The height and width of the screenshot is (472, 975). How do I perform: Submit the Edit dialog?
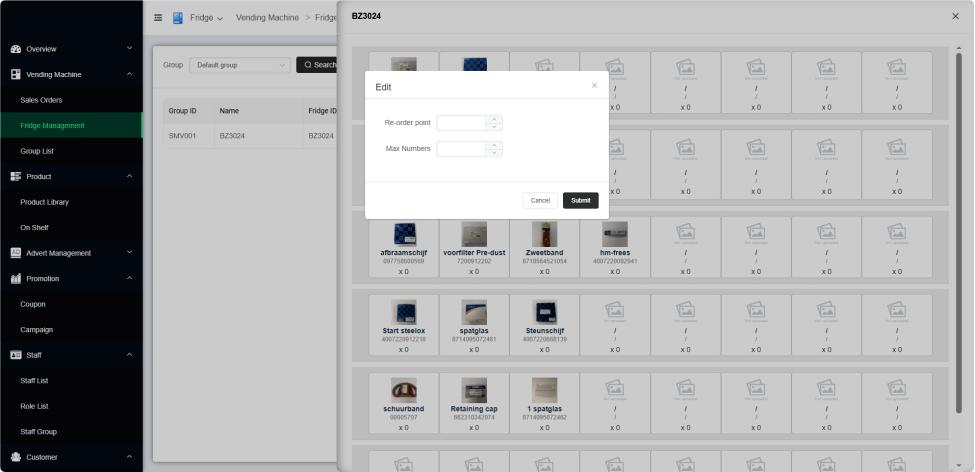(x=581, y=200)
